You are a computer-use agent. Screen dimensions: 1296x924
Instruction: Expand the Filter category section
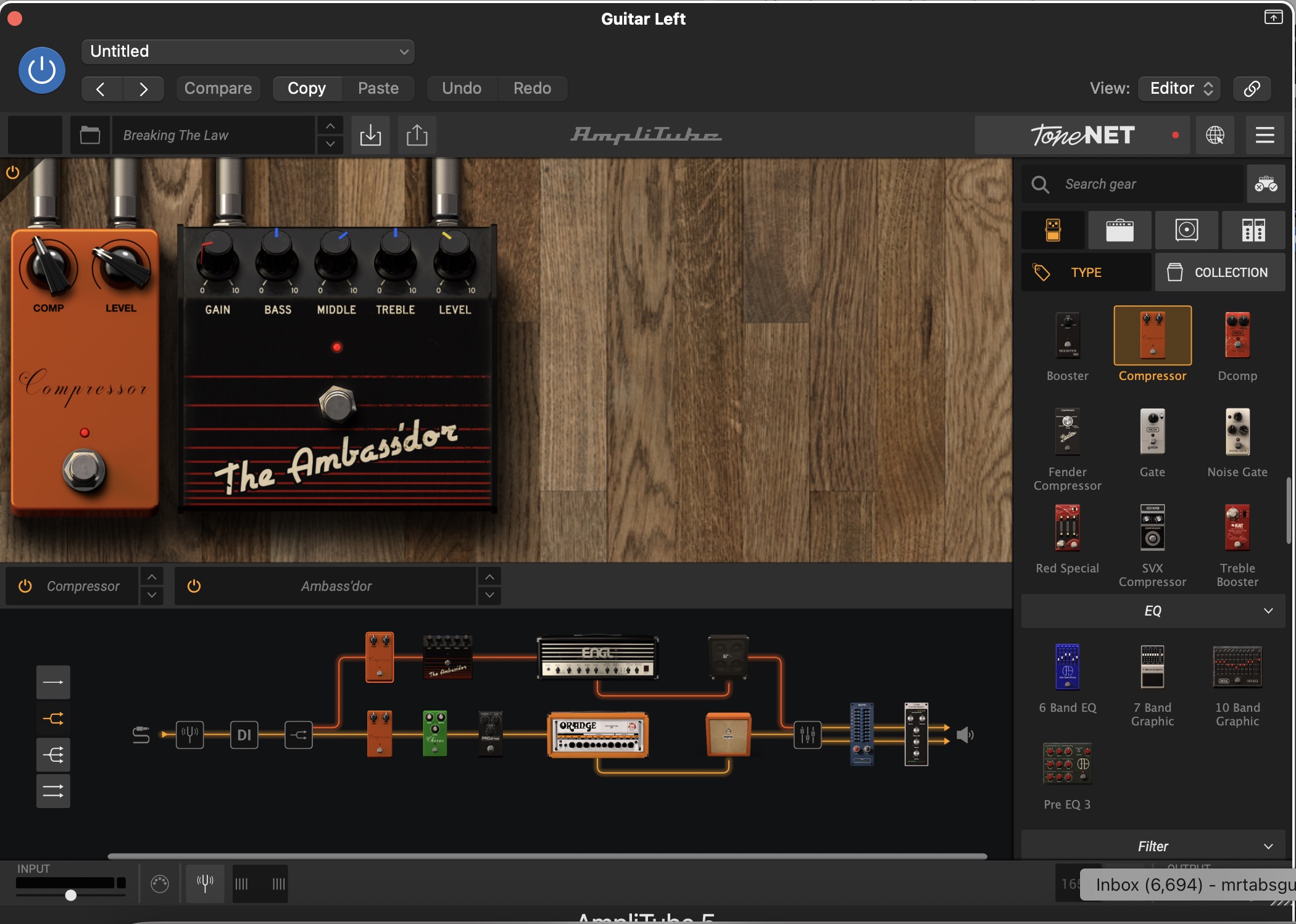coord(1153,846)
